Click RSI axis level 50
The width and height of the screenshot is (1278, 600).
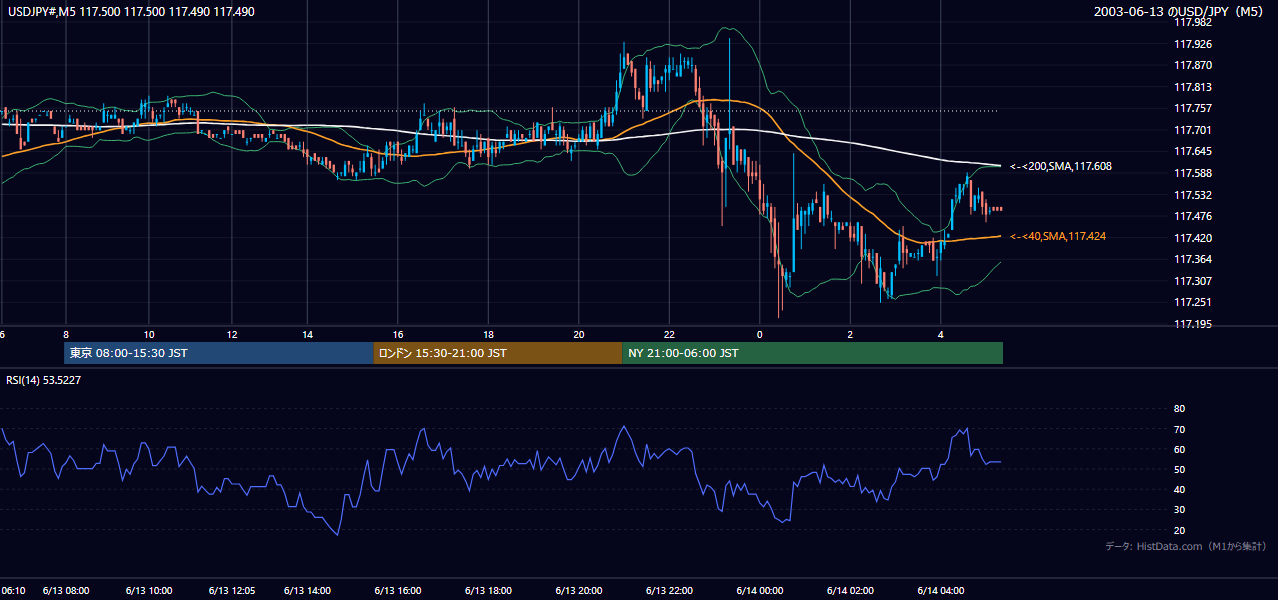(x=1179, y=469)
